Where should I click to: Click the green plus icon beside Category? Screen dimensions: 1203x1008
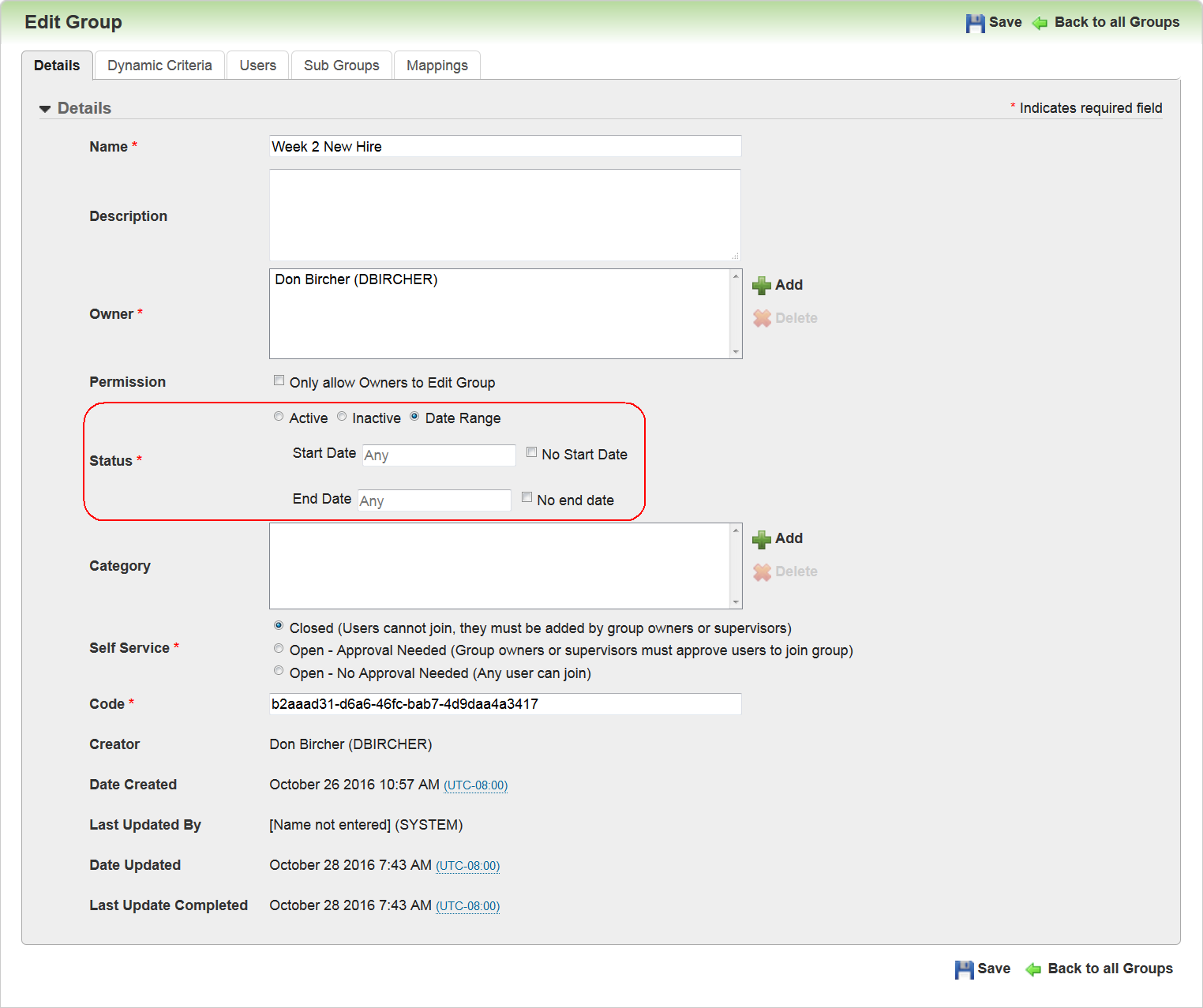coord(762,539)
